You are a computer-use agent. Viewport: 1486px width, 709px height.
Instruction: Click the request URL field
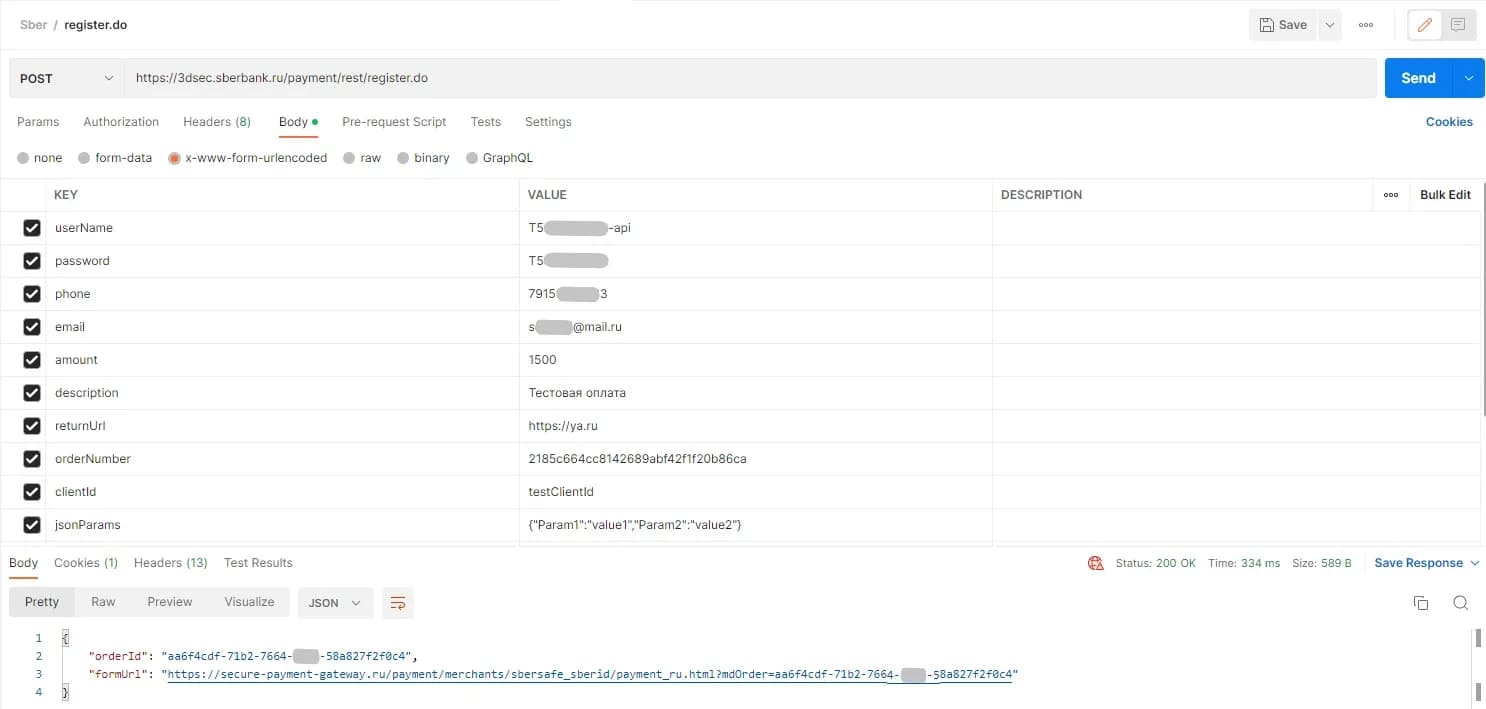coord(750,78)
